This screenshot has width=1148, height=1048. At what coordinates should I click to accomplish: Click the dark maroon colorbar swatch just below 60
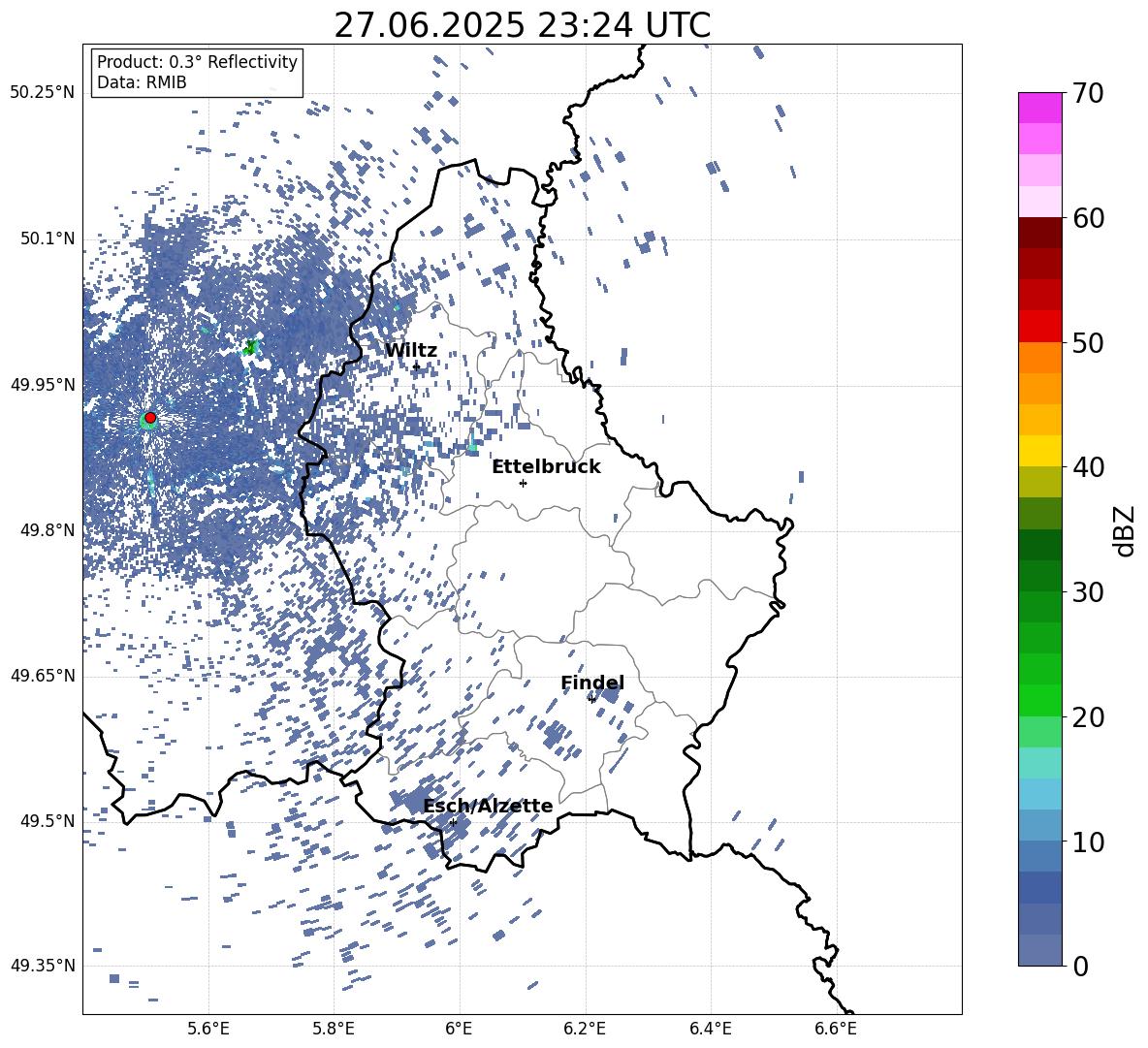click(x=1039, y=233)
